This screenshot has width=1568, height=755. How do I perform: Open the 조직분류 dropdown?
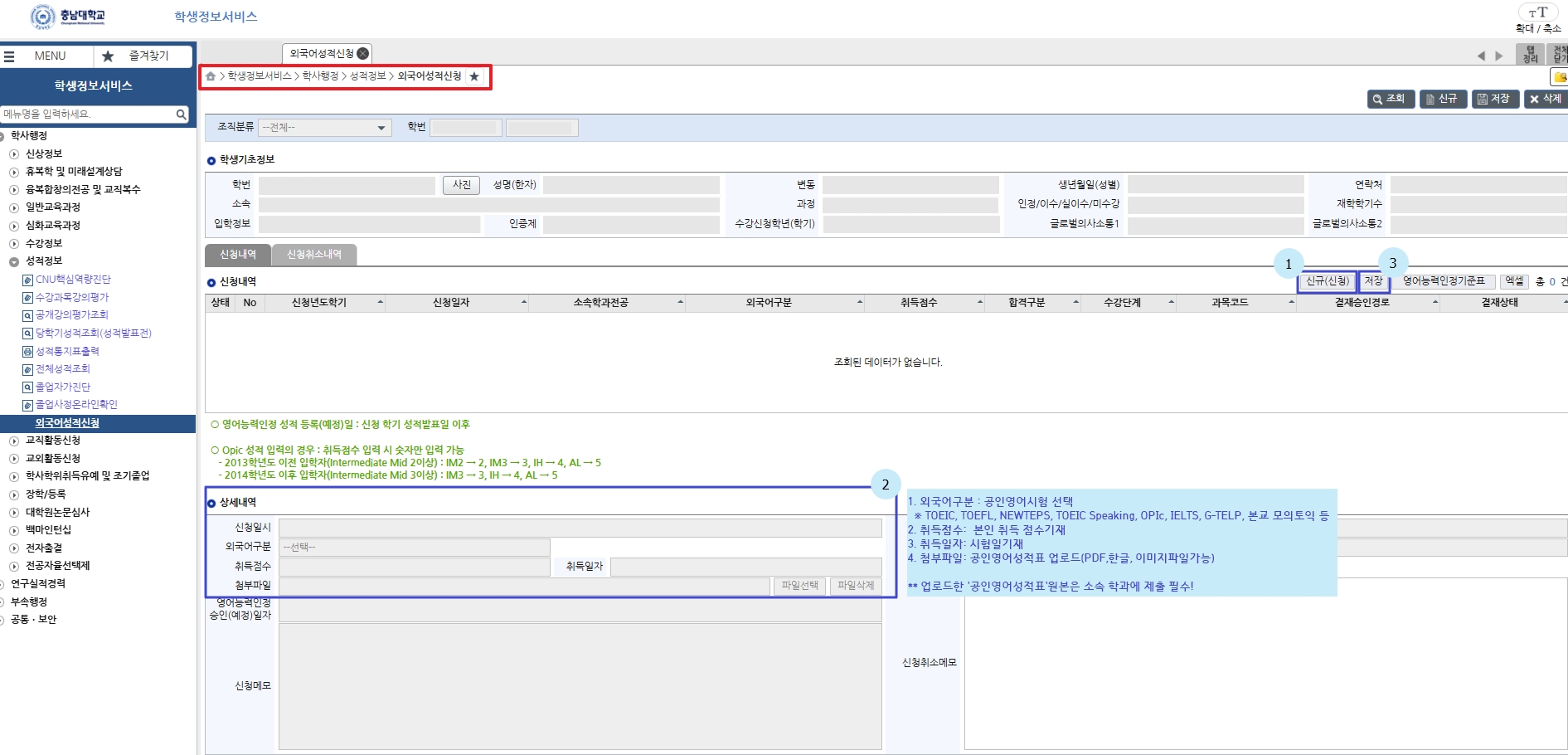[324, 128]
